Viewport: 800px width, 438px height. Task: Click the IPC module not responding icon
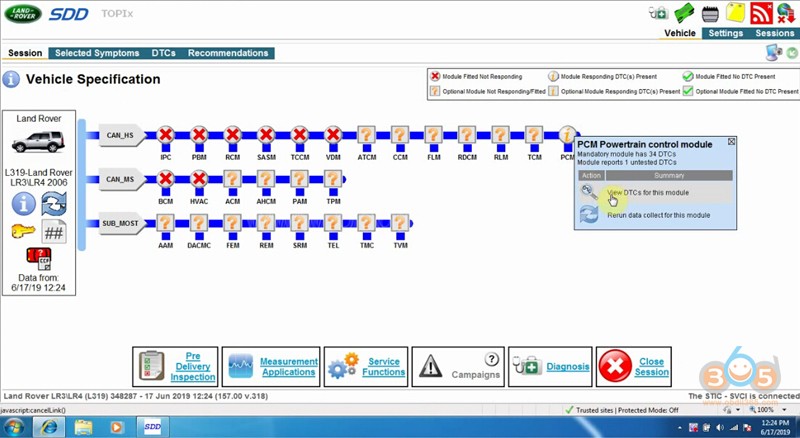pyautogui.click(x=165, y=135)
